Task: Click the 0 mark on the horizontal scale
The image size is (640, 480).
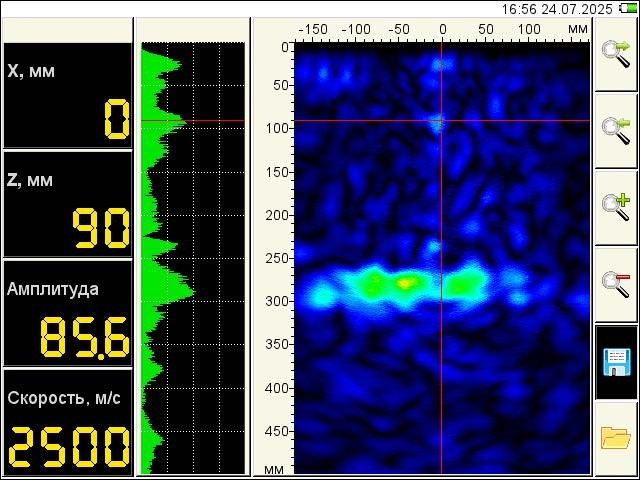Action: pos(442,30)
